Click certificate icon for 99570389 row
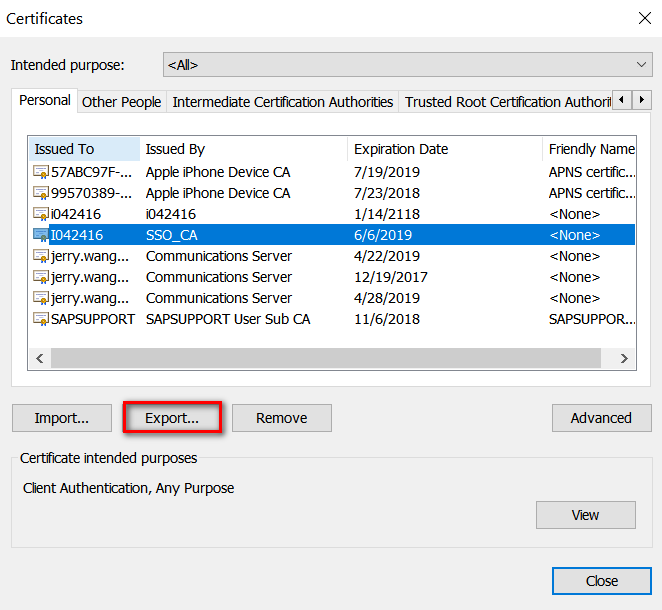 pos(41,193)
